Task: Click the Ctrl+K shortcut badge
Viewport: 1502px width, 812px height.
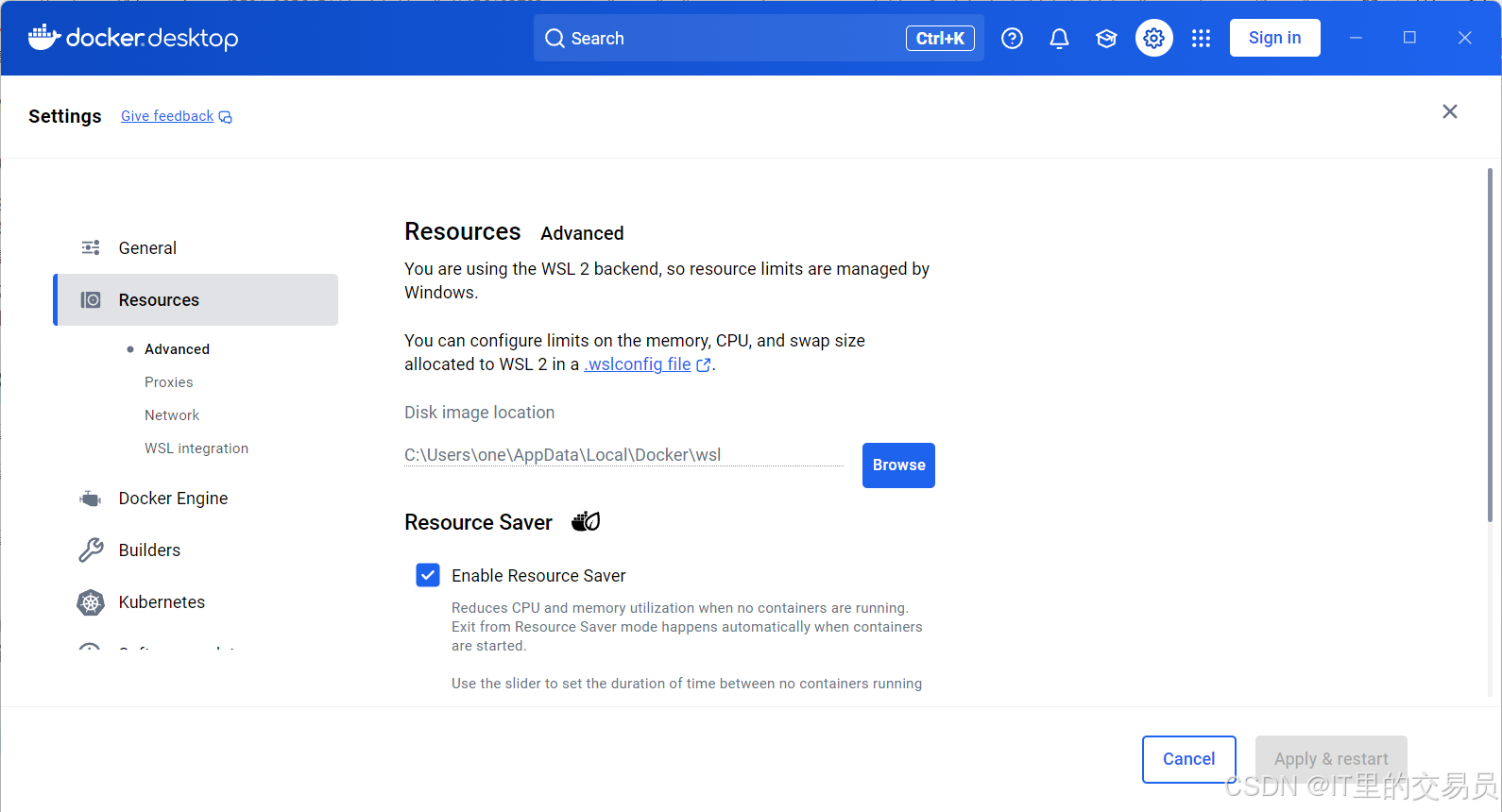Action: pos(940,39)
